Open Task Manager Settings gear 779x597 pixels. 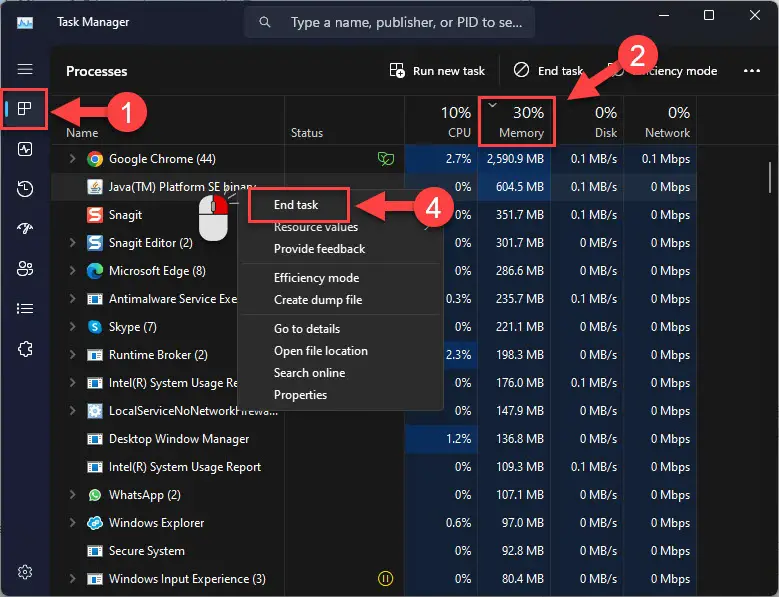click(25, 572)
